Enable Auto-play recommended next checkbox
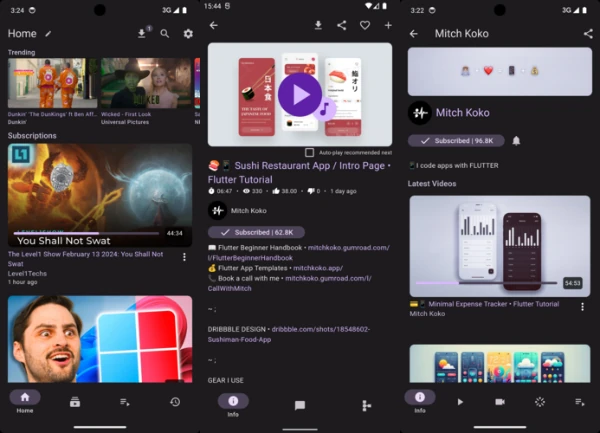This screenshot has width=600, height=433. click(x=310, y=153)
